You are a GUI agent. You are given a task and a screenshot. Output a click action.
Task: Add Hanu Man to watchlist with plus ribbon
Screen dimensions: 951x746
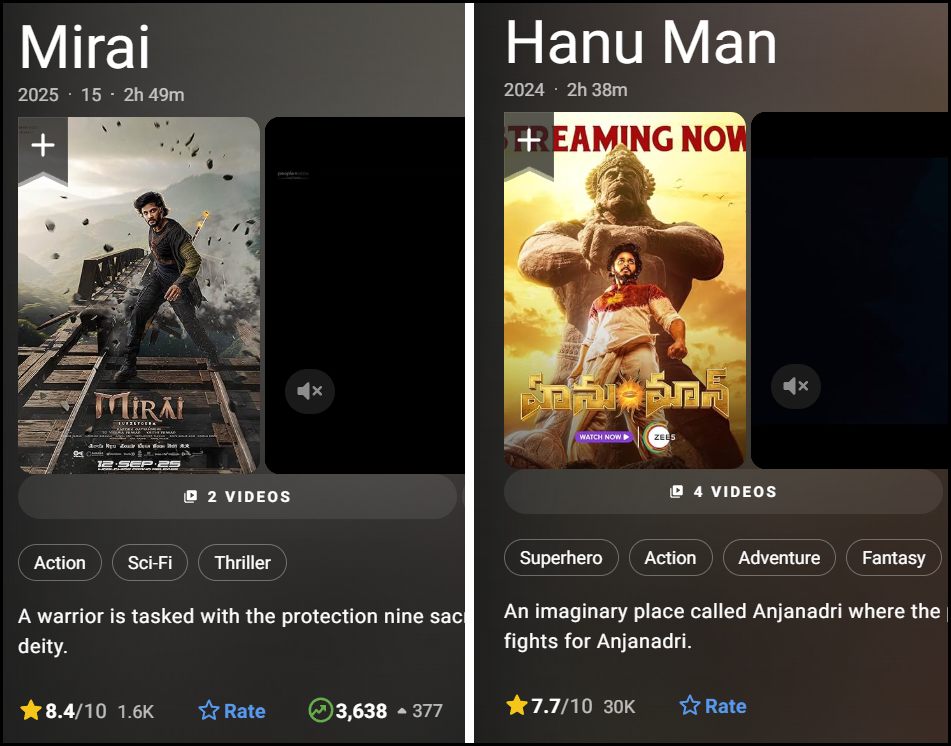[529, 144]
